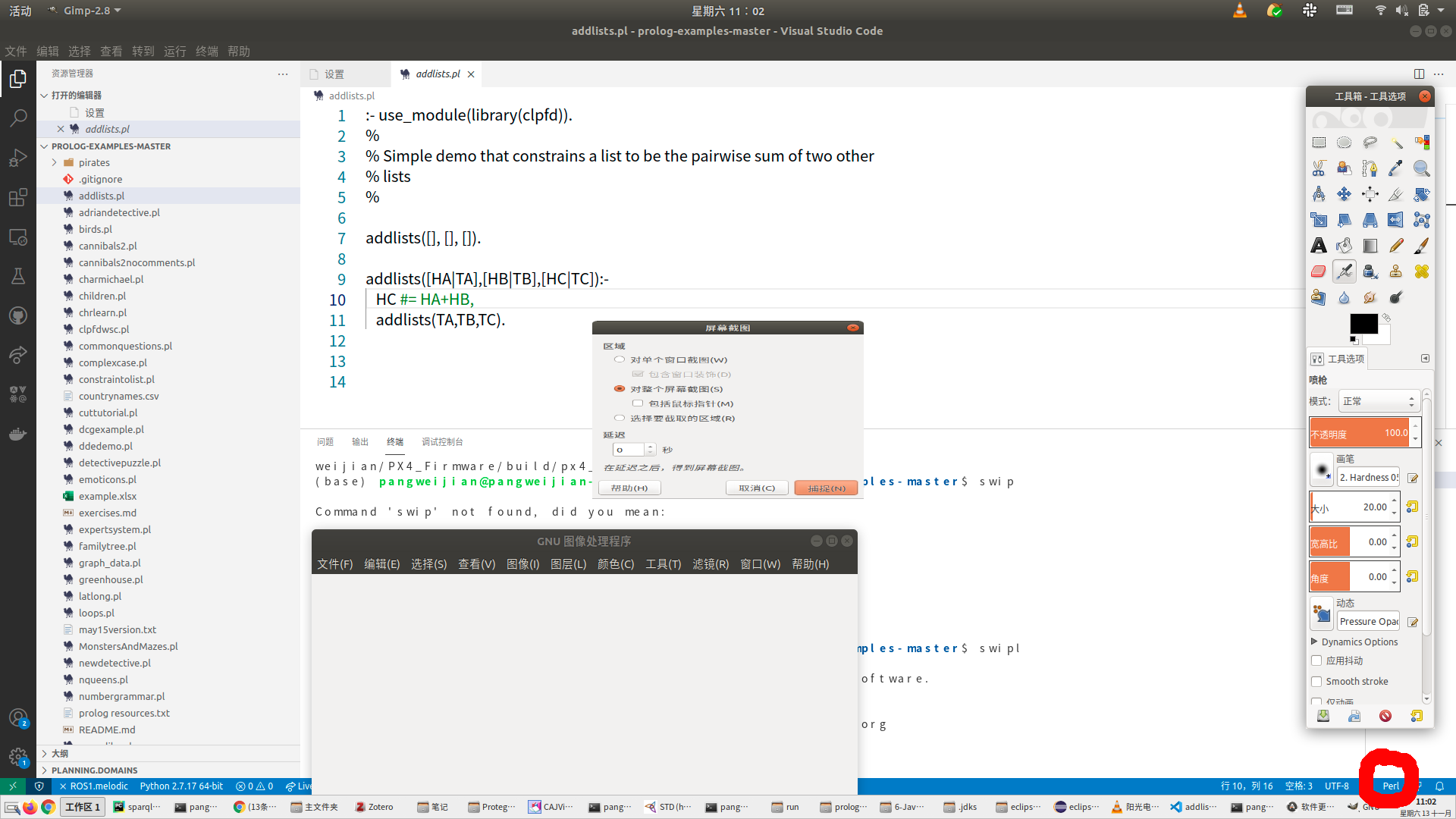Open the Search view in VS Code sidebar
Viewport: 1456px width, 819px height.
pyautogui.click(x=18, y=118)
